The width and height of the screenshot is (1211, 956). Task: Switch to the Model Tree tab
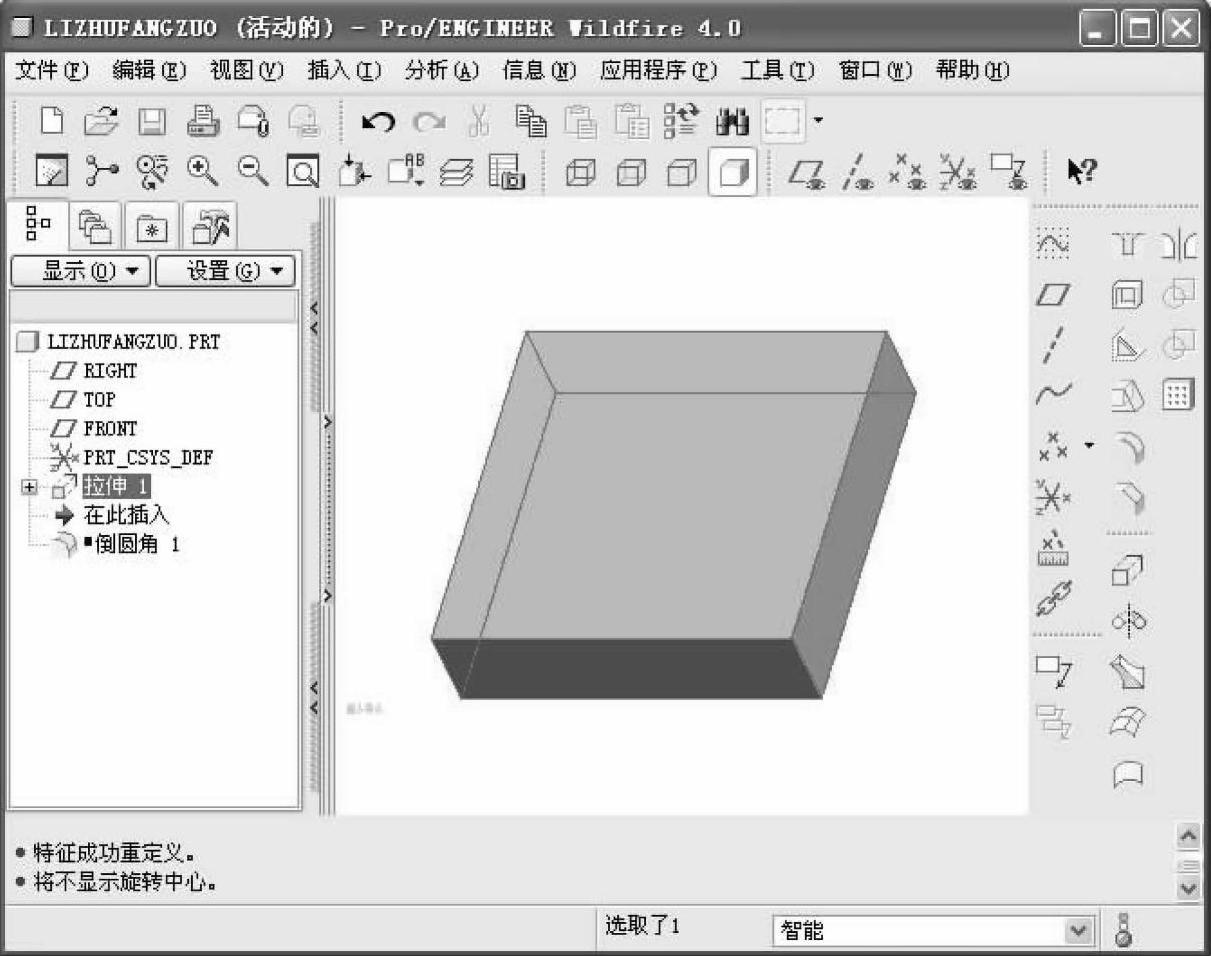39,224
